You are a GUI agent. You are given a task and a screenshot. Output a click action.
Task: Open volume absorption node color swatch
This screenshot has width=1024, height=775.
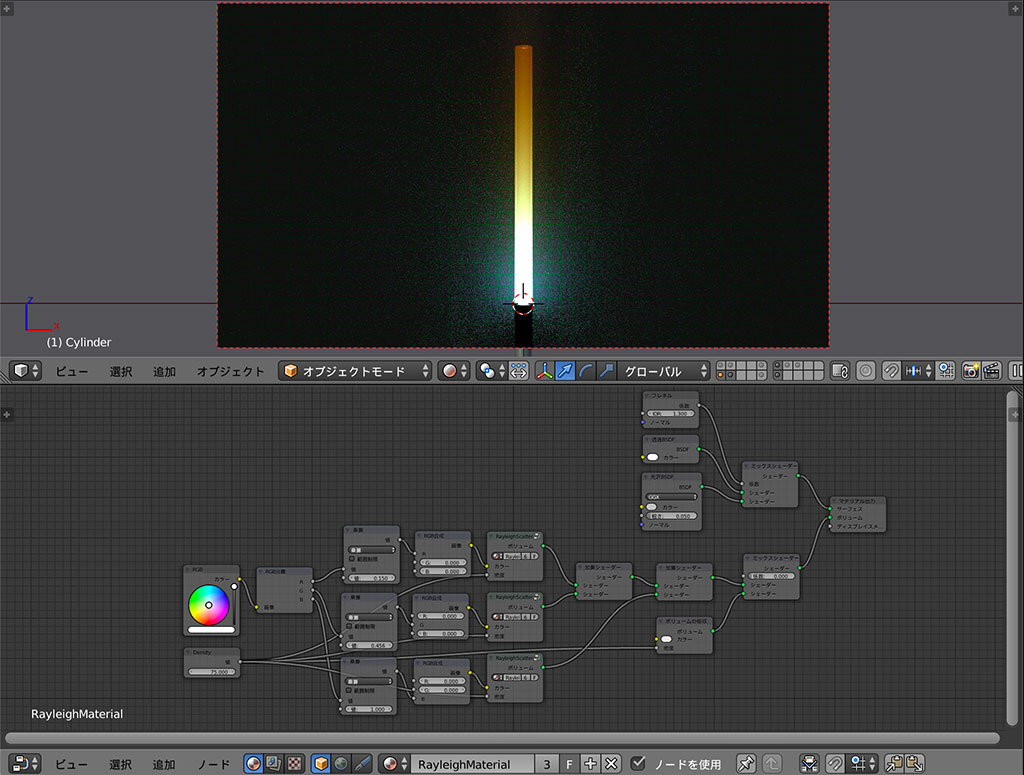click(x=666, y=639)
